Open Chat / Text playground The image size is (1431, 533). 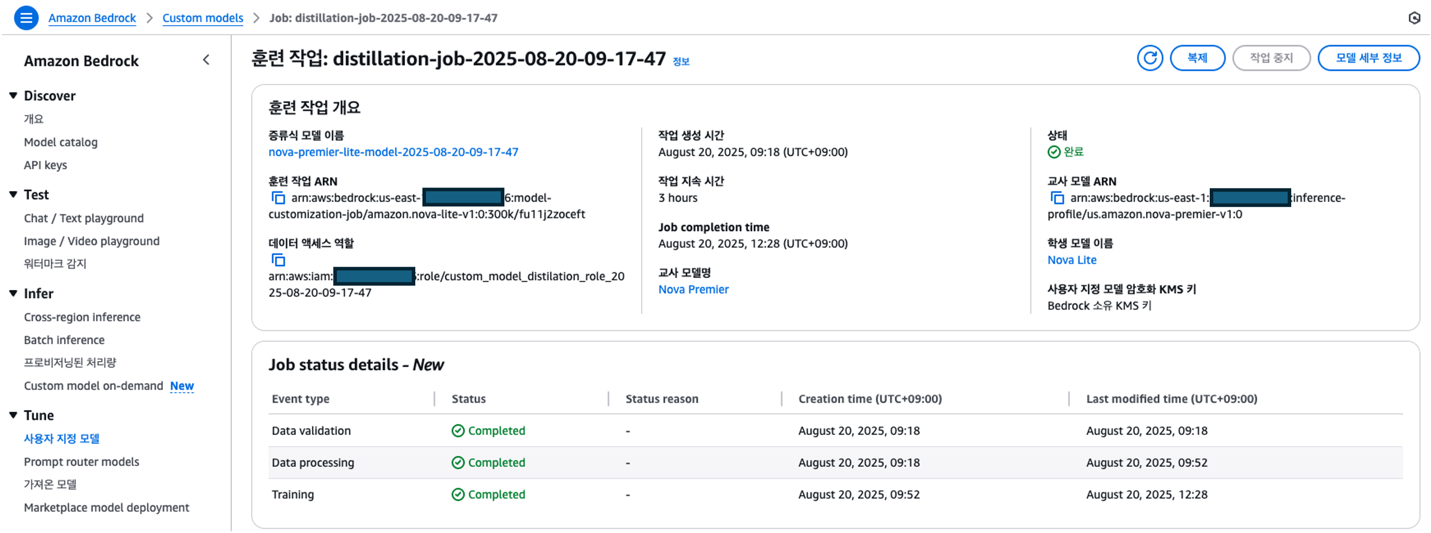tap(84, 218)
